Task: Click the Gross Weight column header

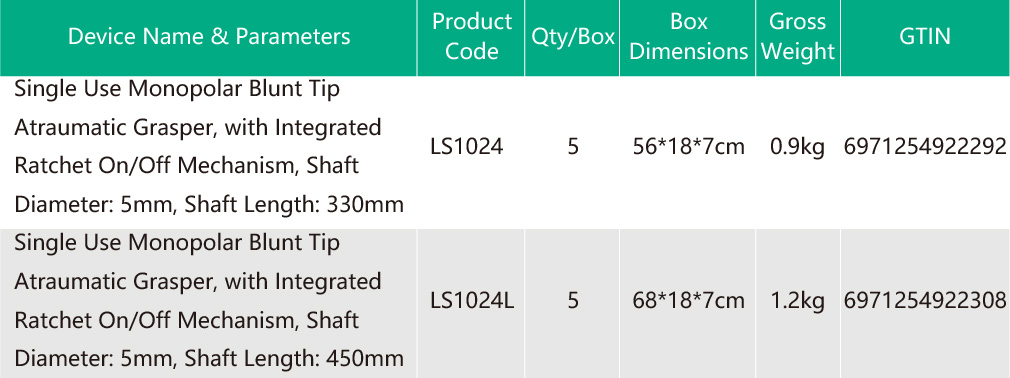Action: pyautogui.click(x=797, y=37)
